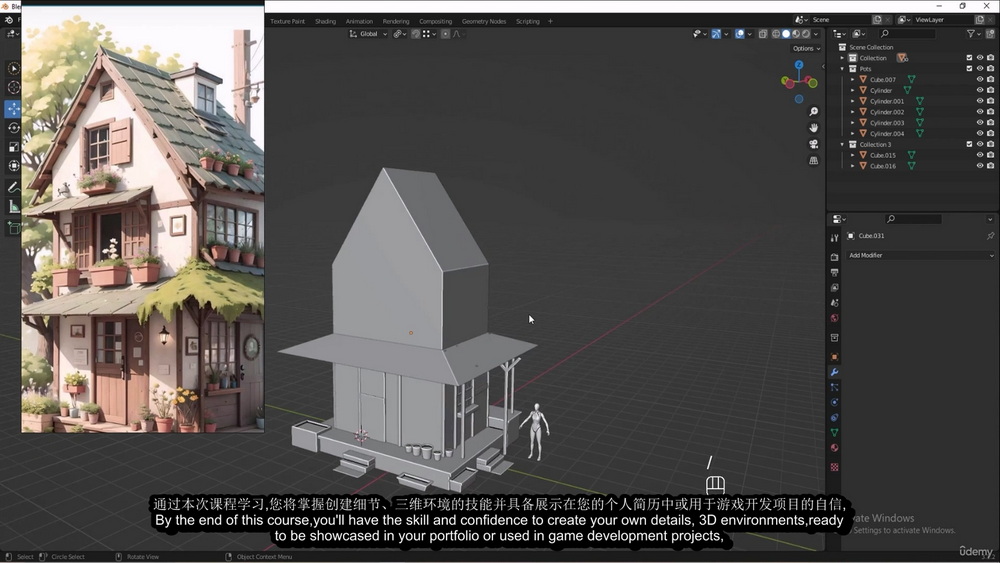This screenshot has width=1000, height=563.
Task: Expand the Collection row in outliner
Action: (842, 58)
